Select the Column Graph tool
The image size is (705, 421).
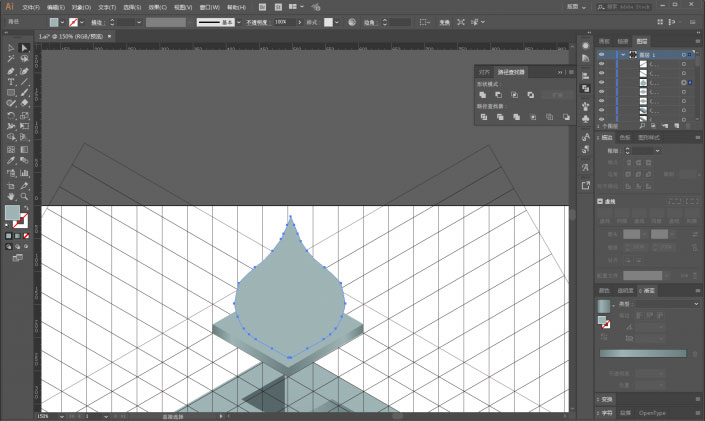24,173
